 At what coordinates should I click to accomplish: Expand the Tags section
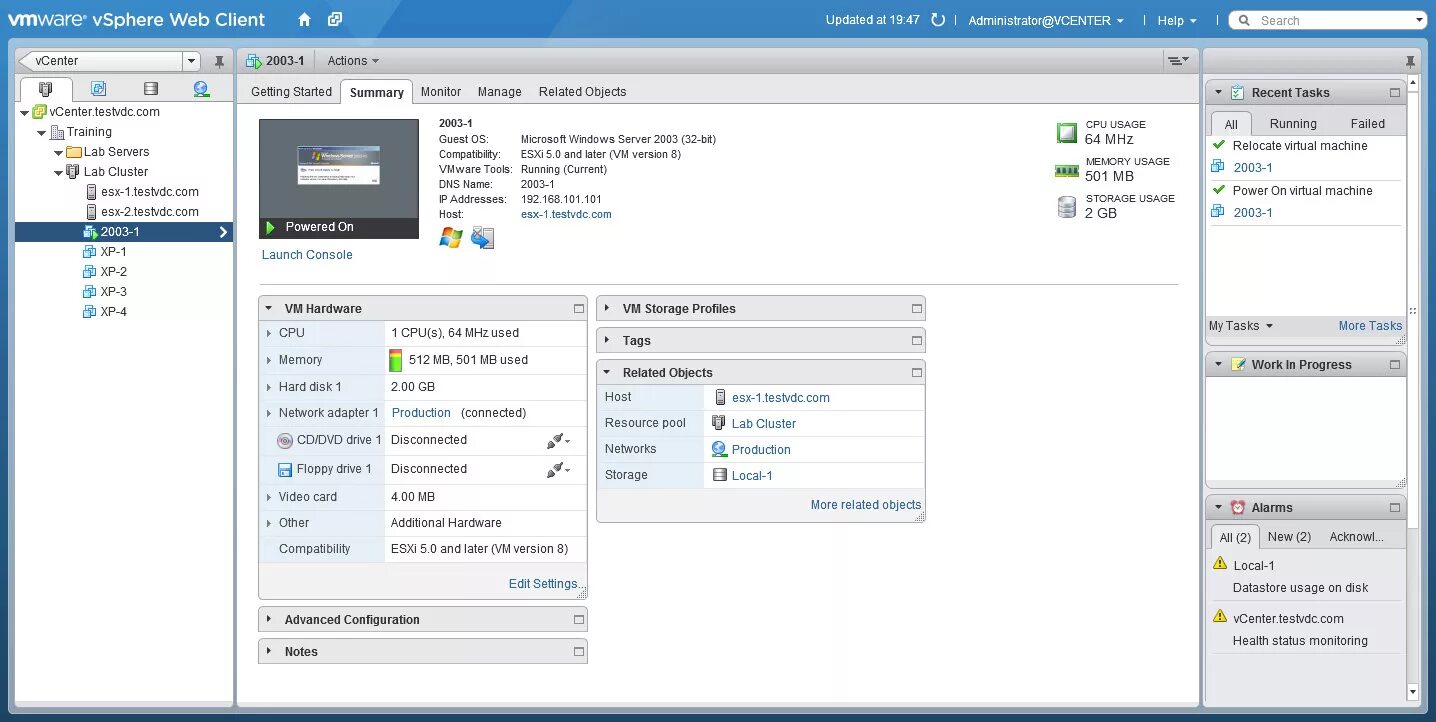point(607,341)
